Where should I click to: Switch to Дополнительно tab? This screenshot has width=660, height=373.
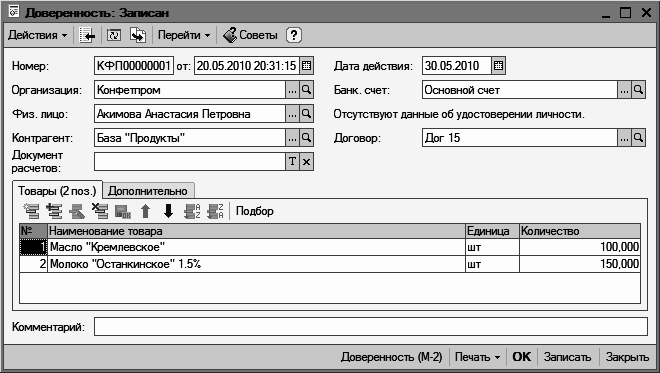point(148,191)
